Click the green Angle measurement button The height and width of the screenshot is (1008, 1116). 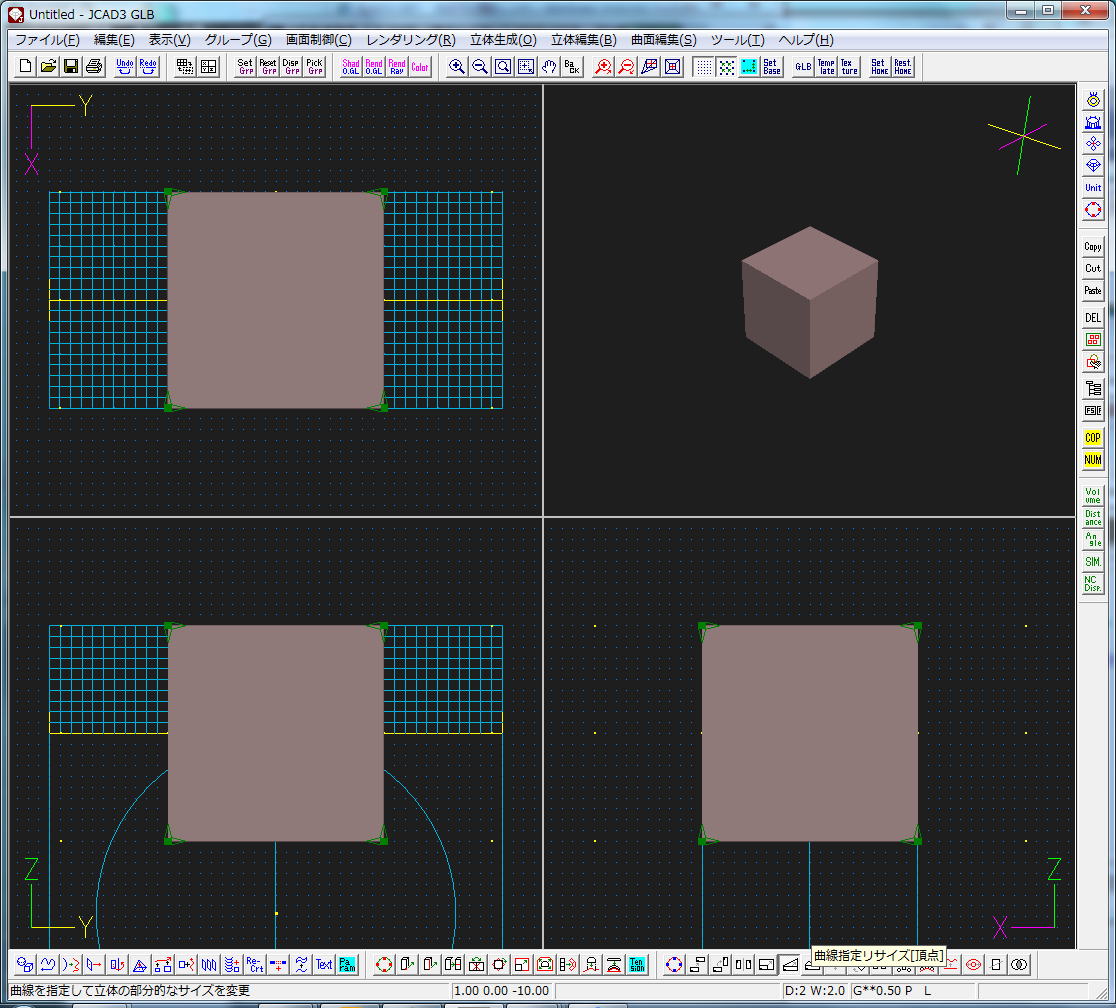pos(1093,540)
